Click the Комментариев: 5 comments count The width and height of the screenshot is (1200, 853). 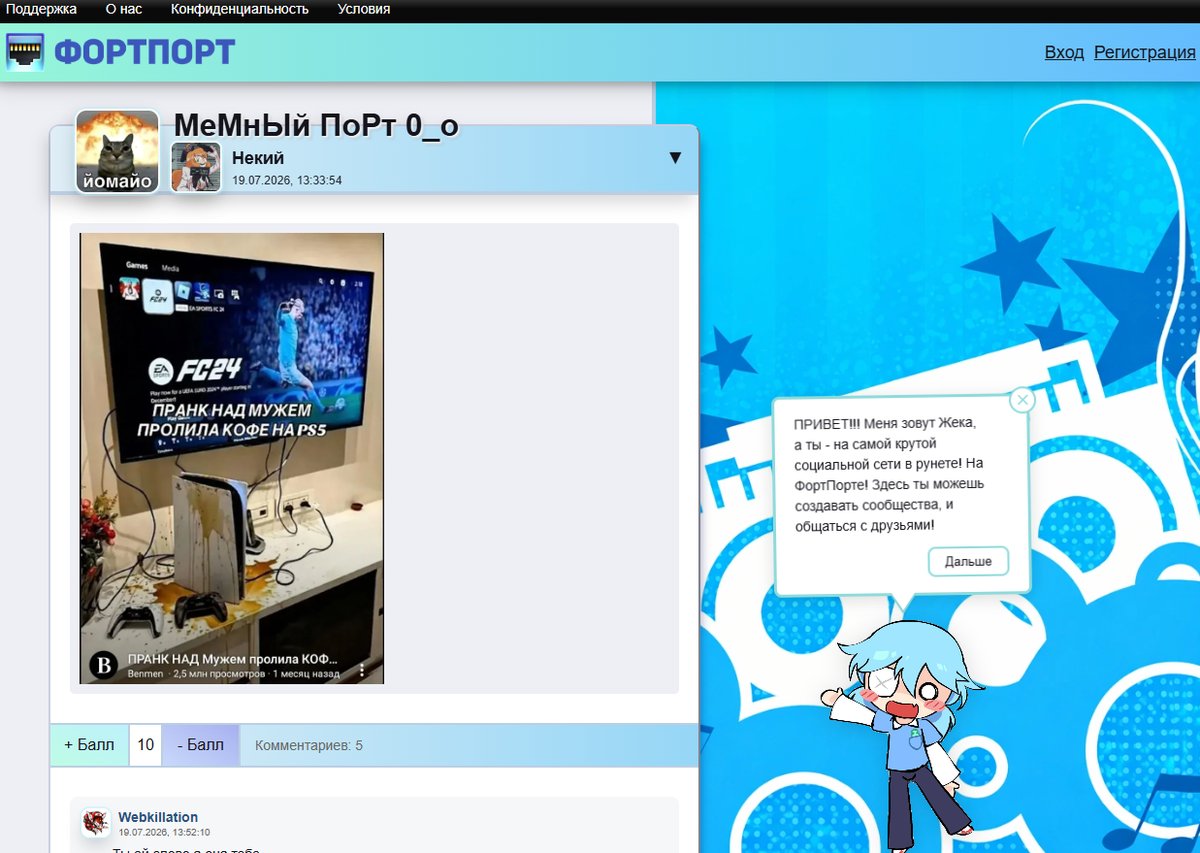point(309,745)
